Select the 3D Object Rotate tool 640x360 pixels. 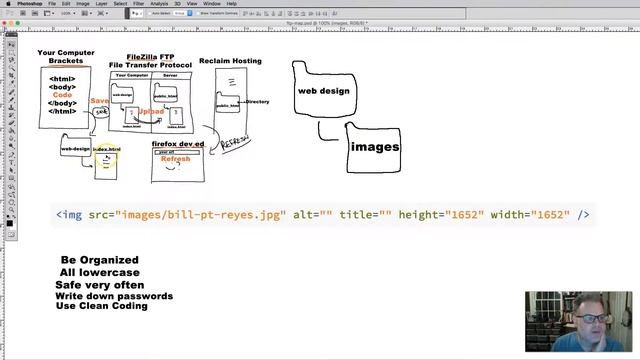pos(11,187)
